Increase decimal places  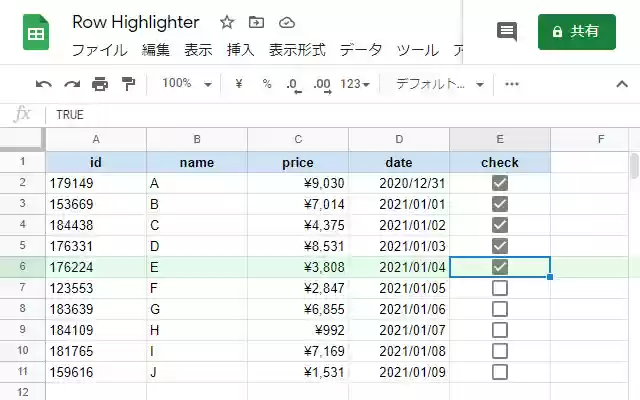[322, 85]
